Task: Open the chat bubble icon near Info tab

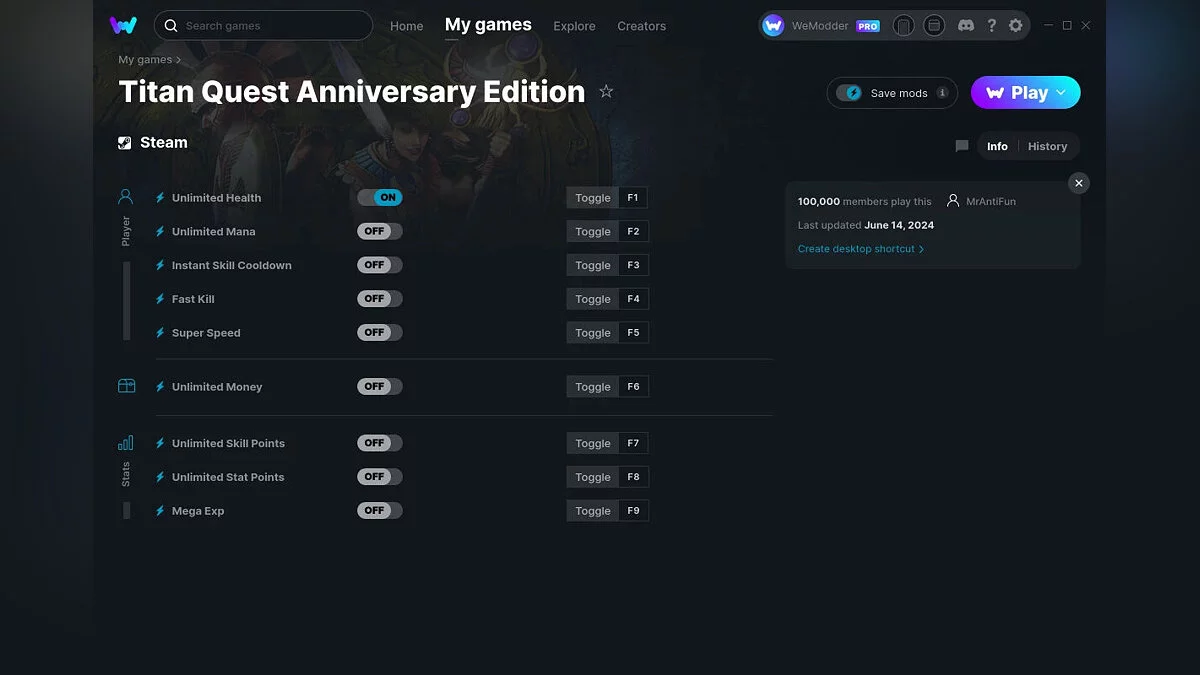Action: point(961,145)
